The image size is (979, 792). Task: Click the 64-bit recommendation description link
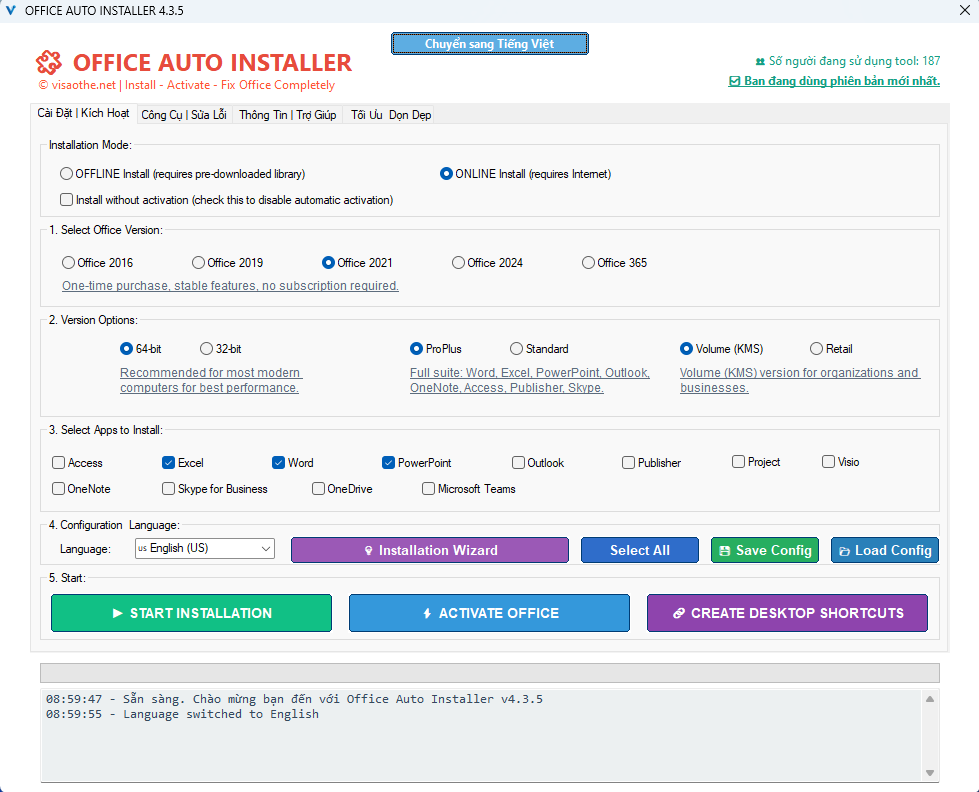point(211,380)
